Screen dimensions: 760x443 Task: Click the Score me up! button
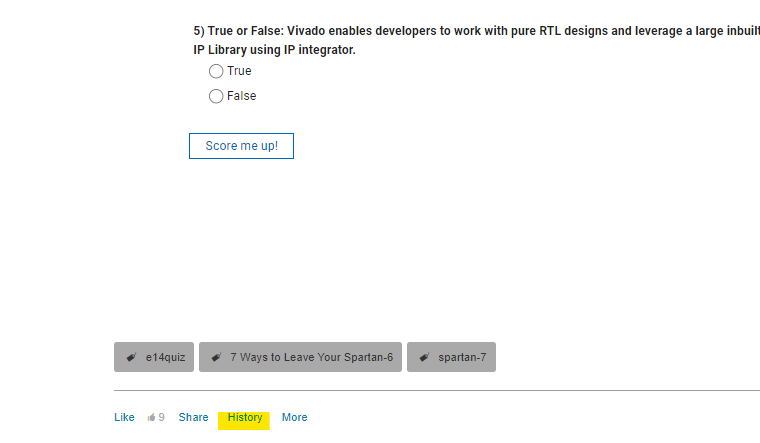tap(241, 146)
